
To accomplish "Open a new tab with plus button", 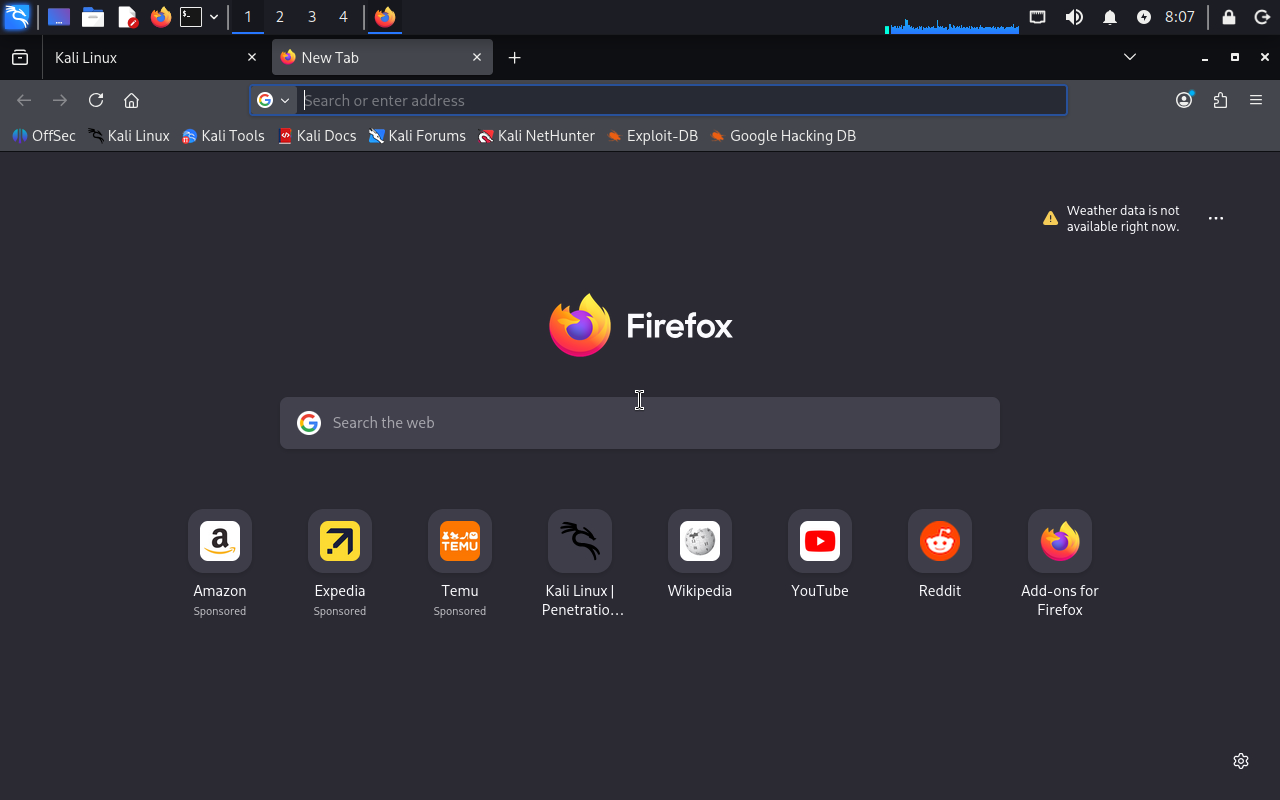I will (514, 57).
